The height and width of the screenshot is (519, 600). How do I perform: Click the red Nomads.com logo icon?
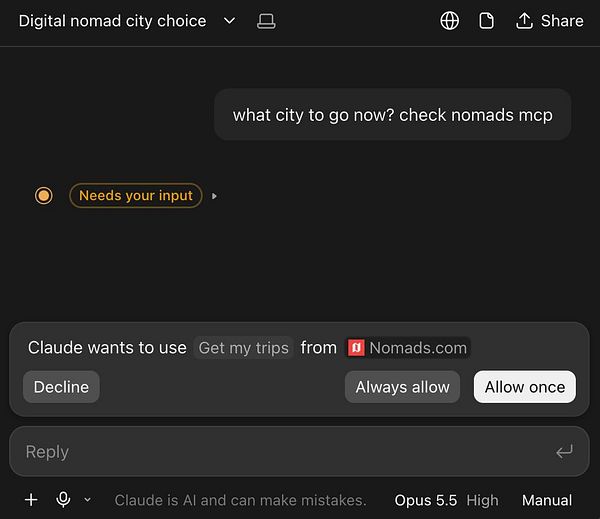pos(356,348)
